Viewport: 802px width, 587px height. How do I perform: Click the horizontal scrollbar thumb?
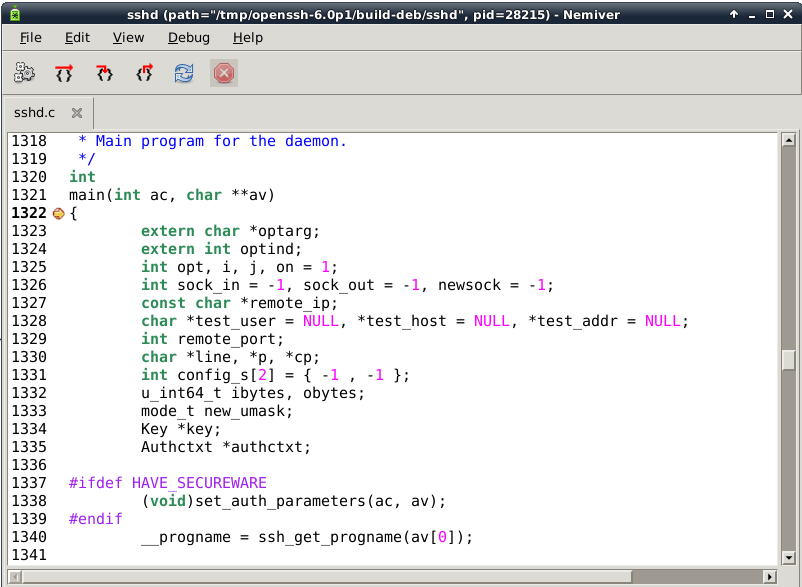327,577
